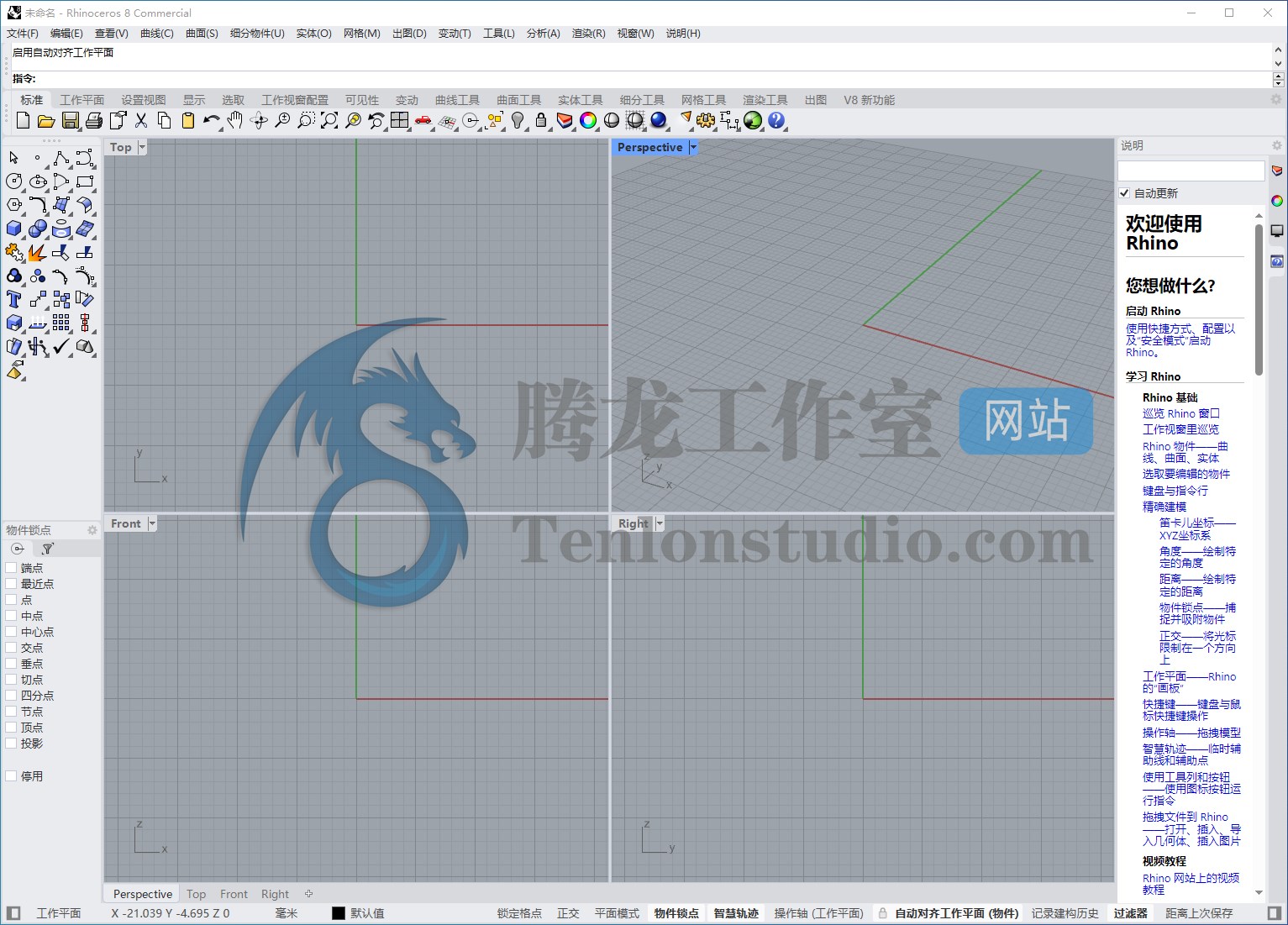Enable the 端点 object snap checkbox

point(11,568)
